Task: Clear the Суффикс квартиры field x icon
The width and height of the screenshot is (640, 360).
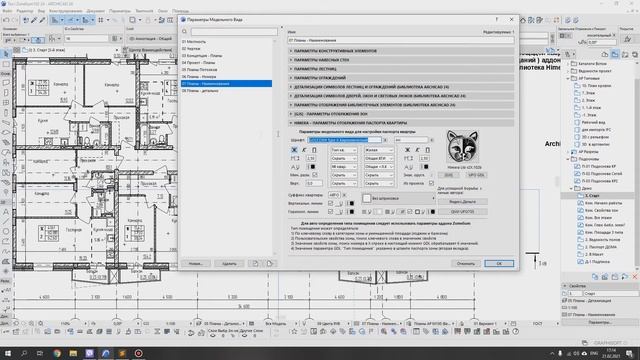Action: click(344, 195)
